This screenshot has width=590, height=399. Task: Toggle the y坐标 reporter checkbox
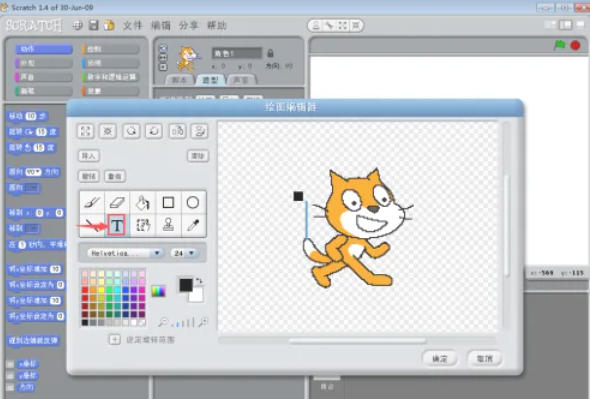coord(10,376)
